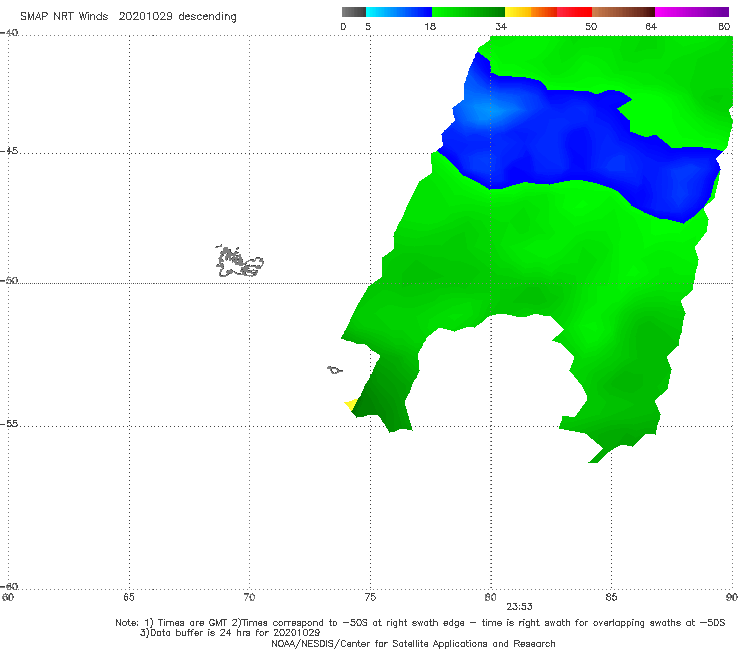
Task: Click the color bar label '5'
Action: pos(368,26)
